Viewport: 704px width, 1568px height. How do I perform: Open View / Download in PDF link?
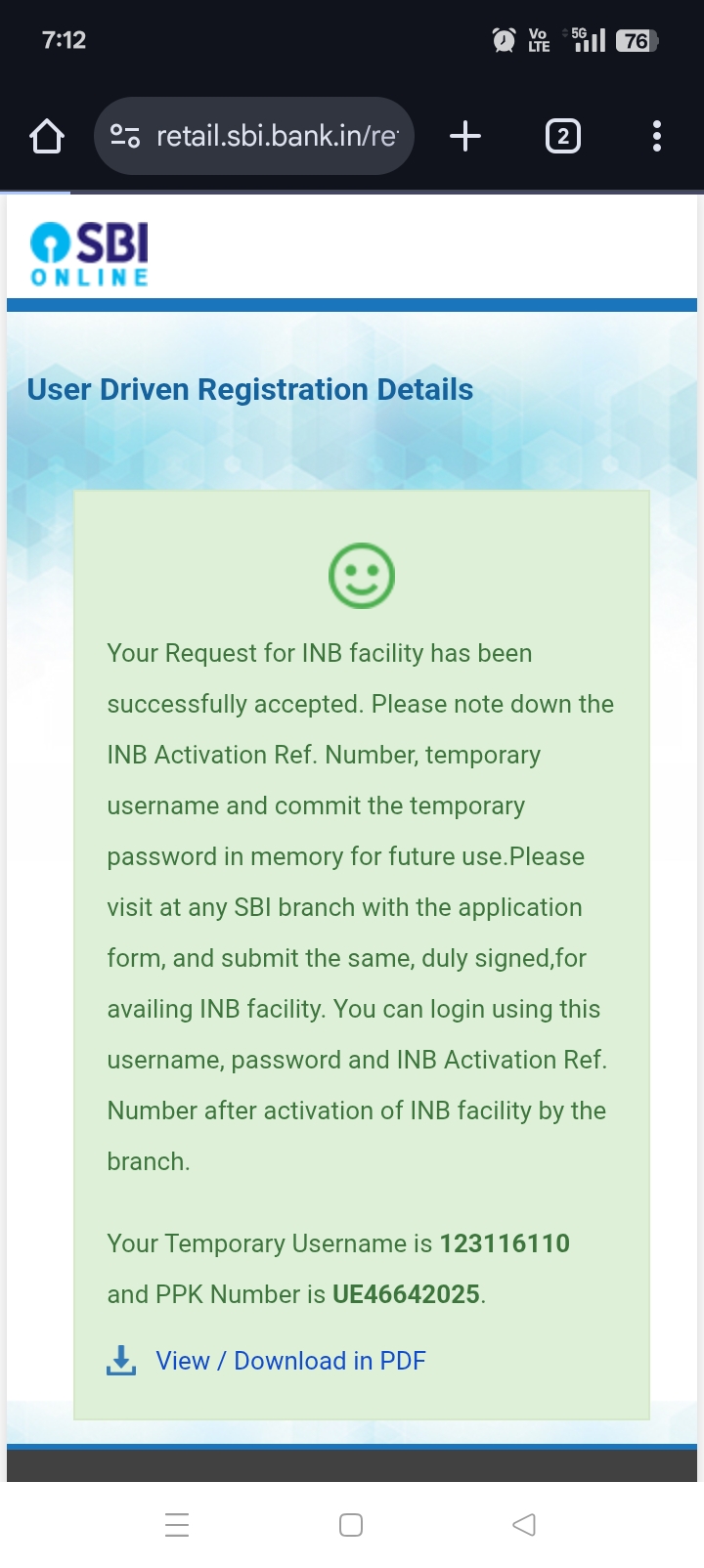click(x=290, y=1361)
